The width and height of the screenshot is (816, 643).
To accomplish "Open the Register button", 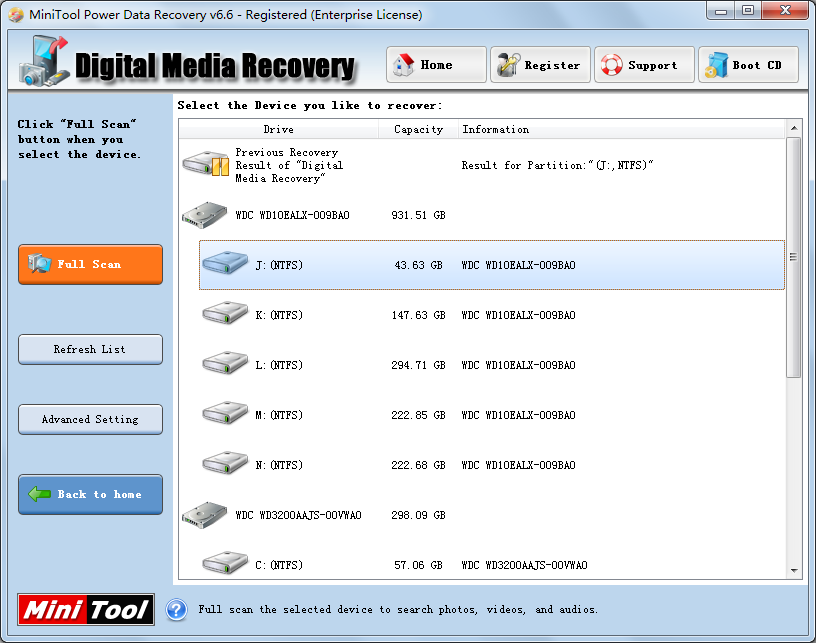I will click(x=541, y=65).
